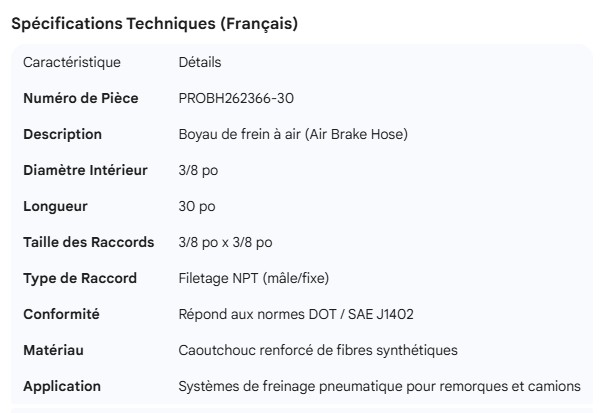Select the Détails column header
Screen dimensions: 603x413
click(200, 63)
